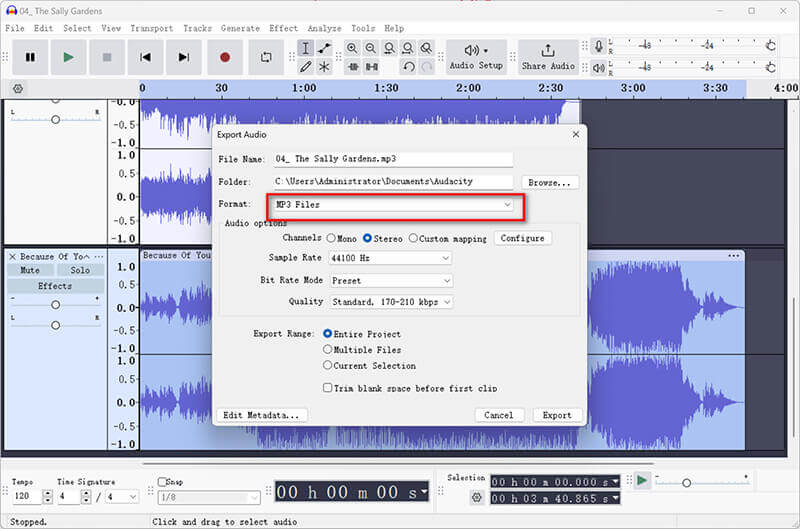Open Audio Setup speaker menu
This screenshot has height=529, width=800.
point(476,57)
